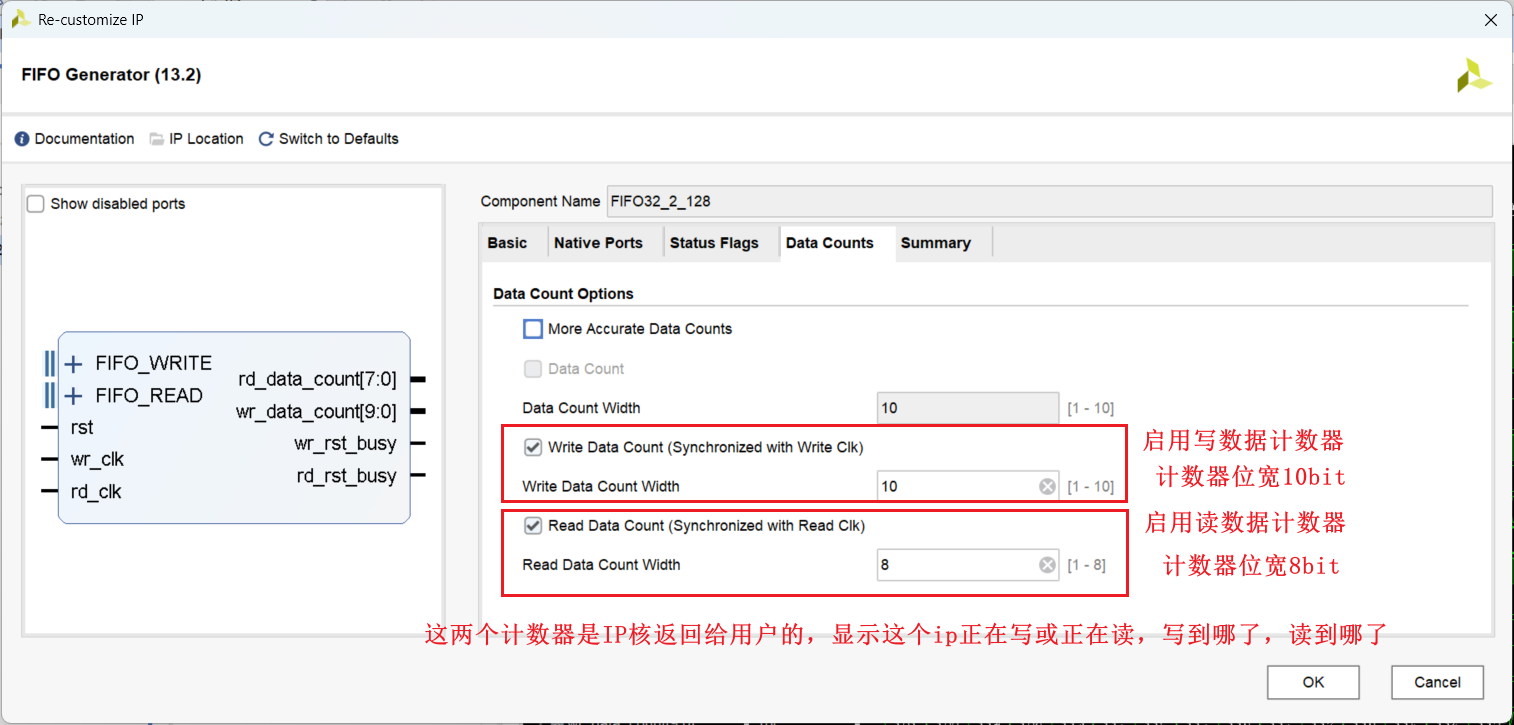The width and height of the screenshot is (1514, 725).
Task: Go to the Status Flags tab
Action: [714, 243]
